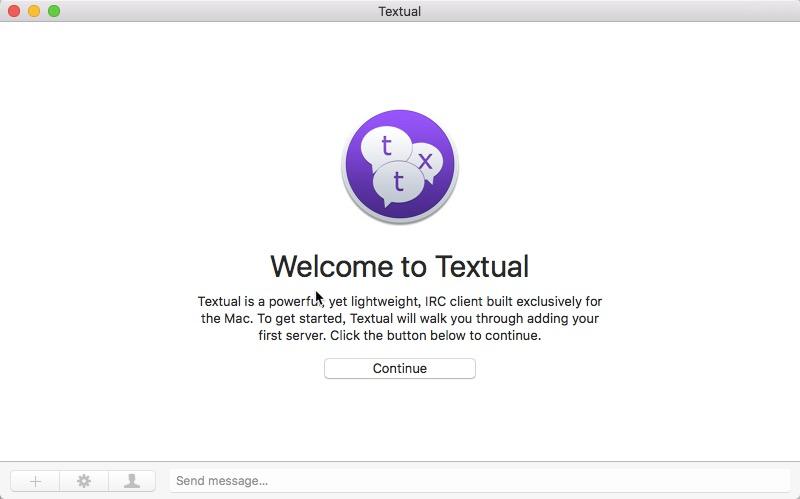Click the description paragraph about the IRC client
This screenshot has width=800, height=499.
pyautogui.click(x=399, y=318)
